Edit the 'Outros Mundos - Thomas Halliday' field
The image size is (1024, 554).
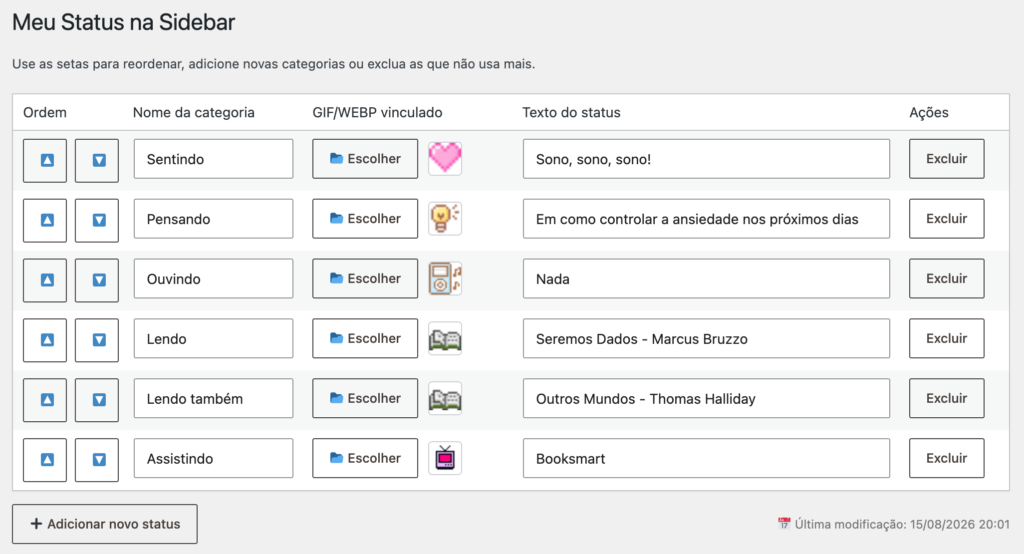[706, 399]
